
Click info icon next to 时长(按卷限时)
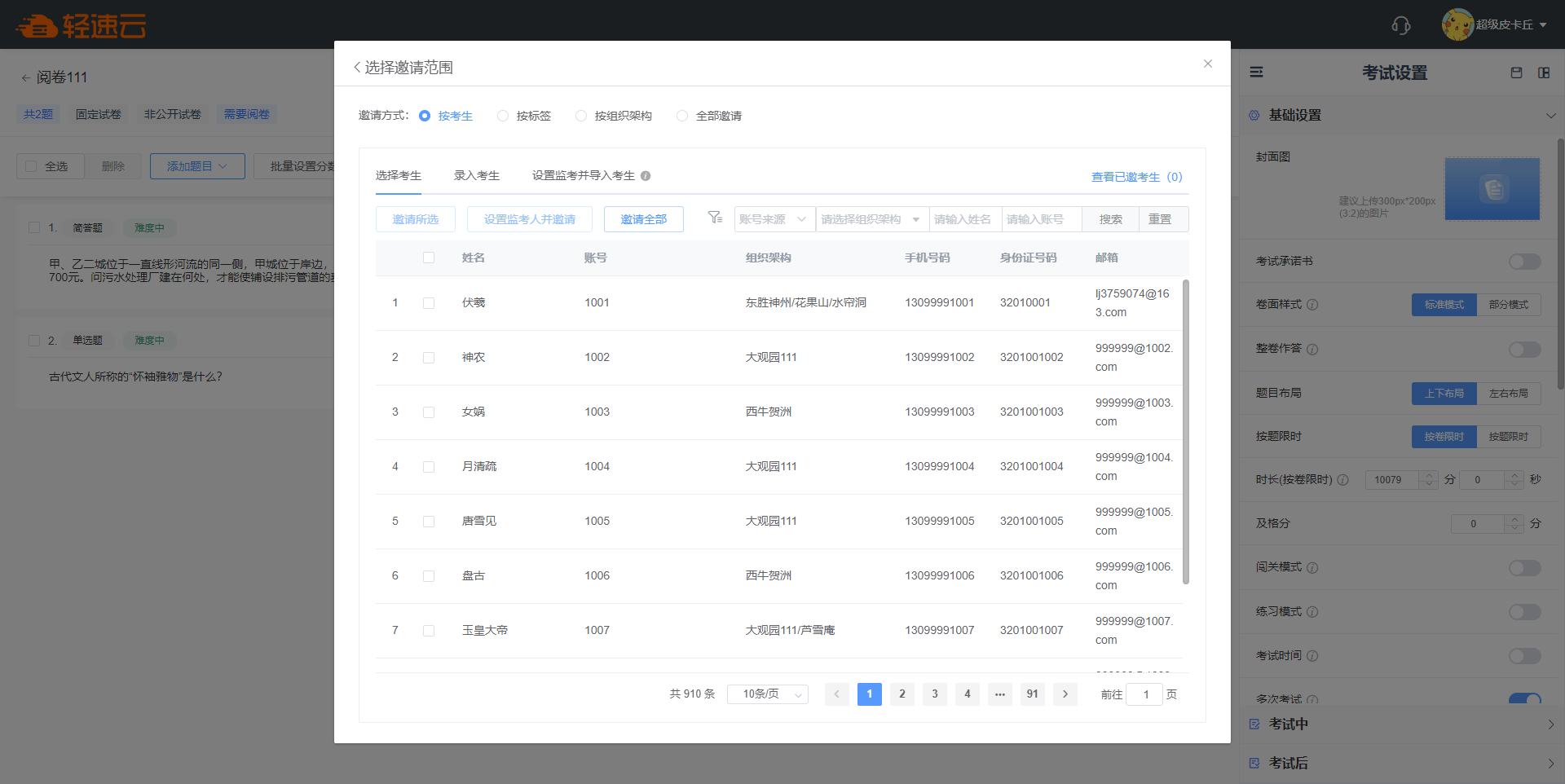point(1343,480)
